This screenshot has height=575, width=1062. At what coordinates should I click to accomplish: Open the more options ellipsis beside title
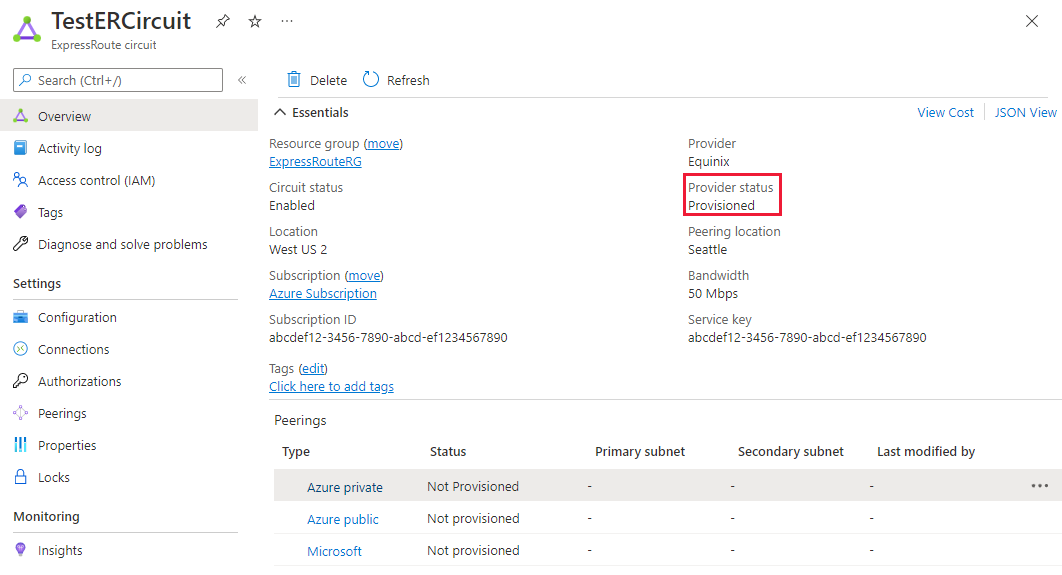pos(287,21)
